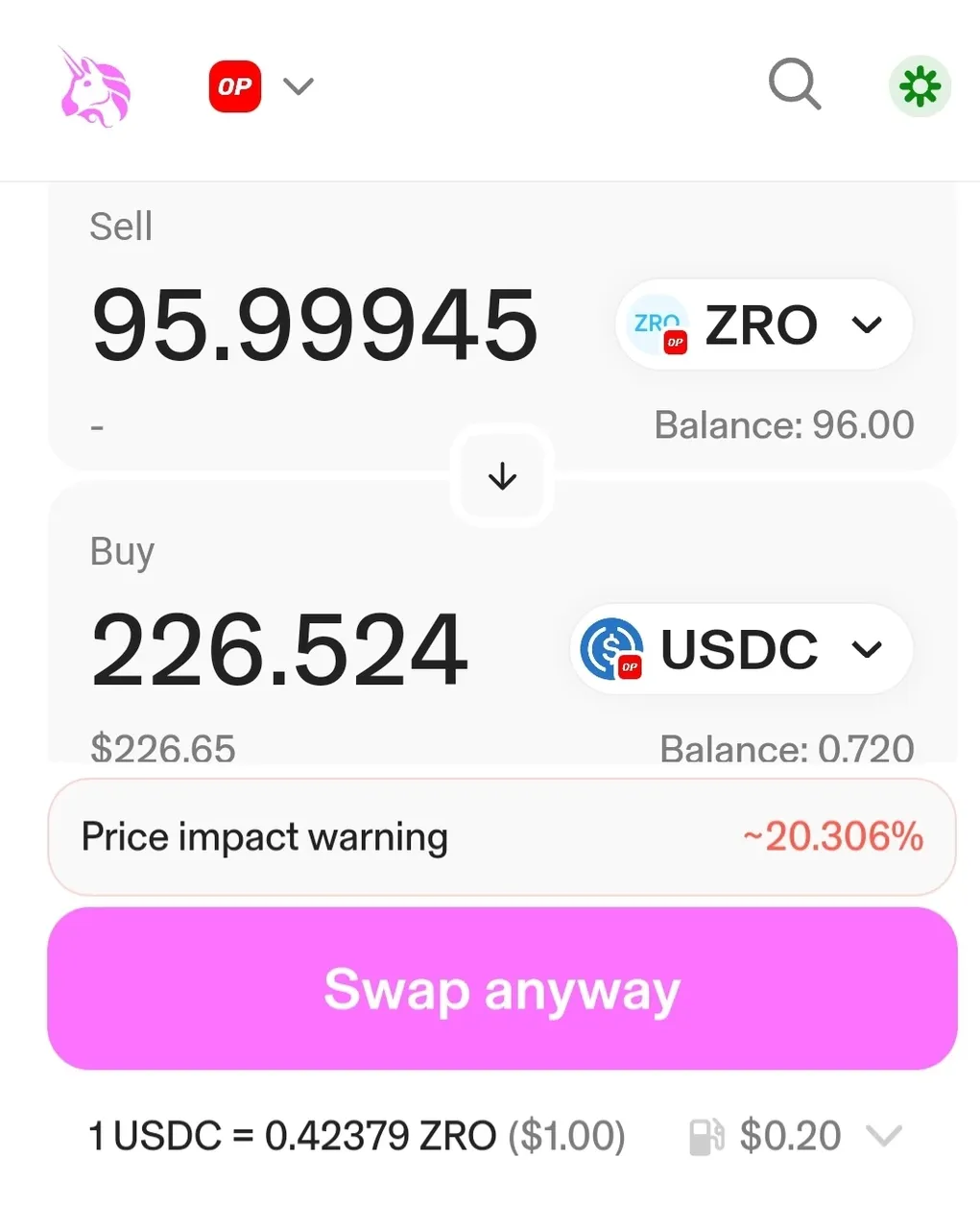The height and width of the screenshot is (1229, 980).
Task: Expand the swap details chevron near $0.20
Action: point(884,1137)
